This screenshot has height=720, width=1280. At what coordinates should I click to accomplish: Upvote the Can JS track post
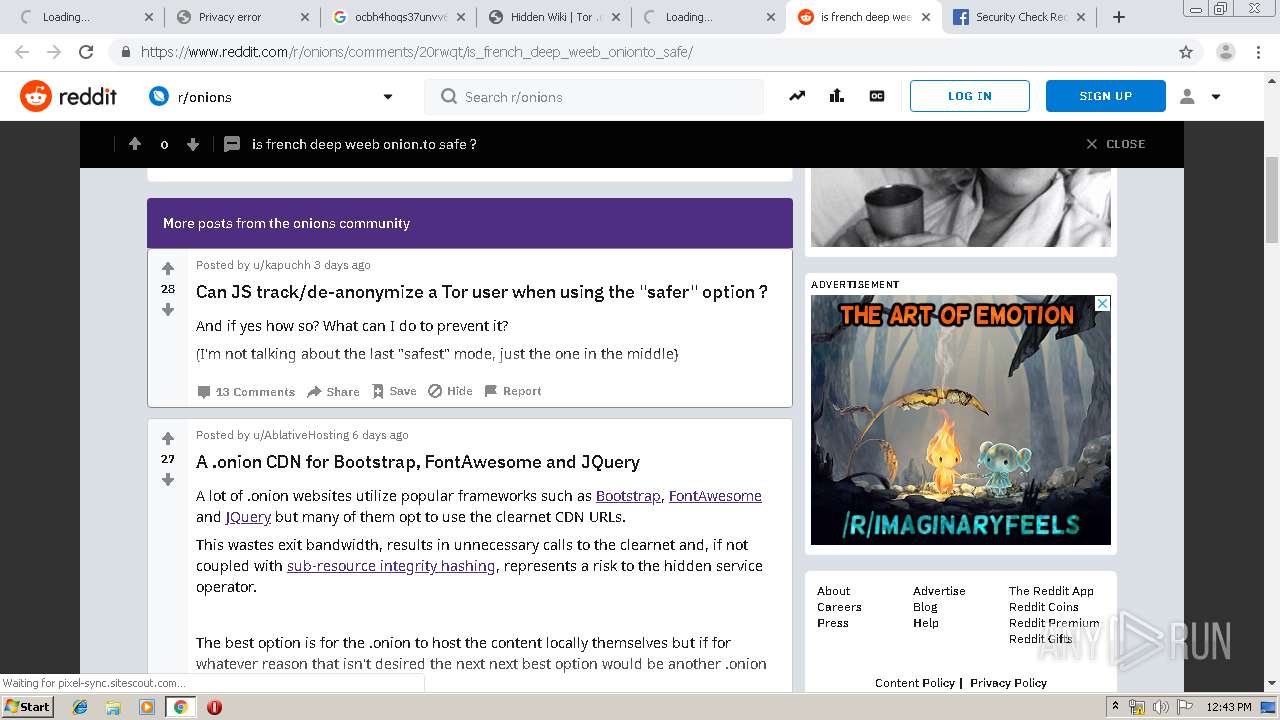(168, 268)
